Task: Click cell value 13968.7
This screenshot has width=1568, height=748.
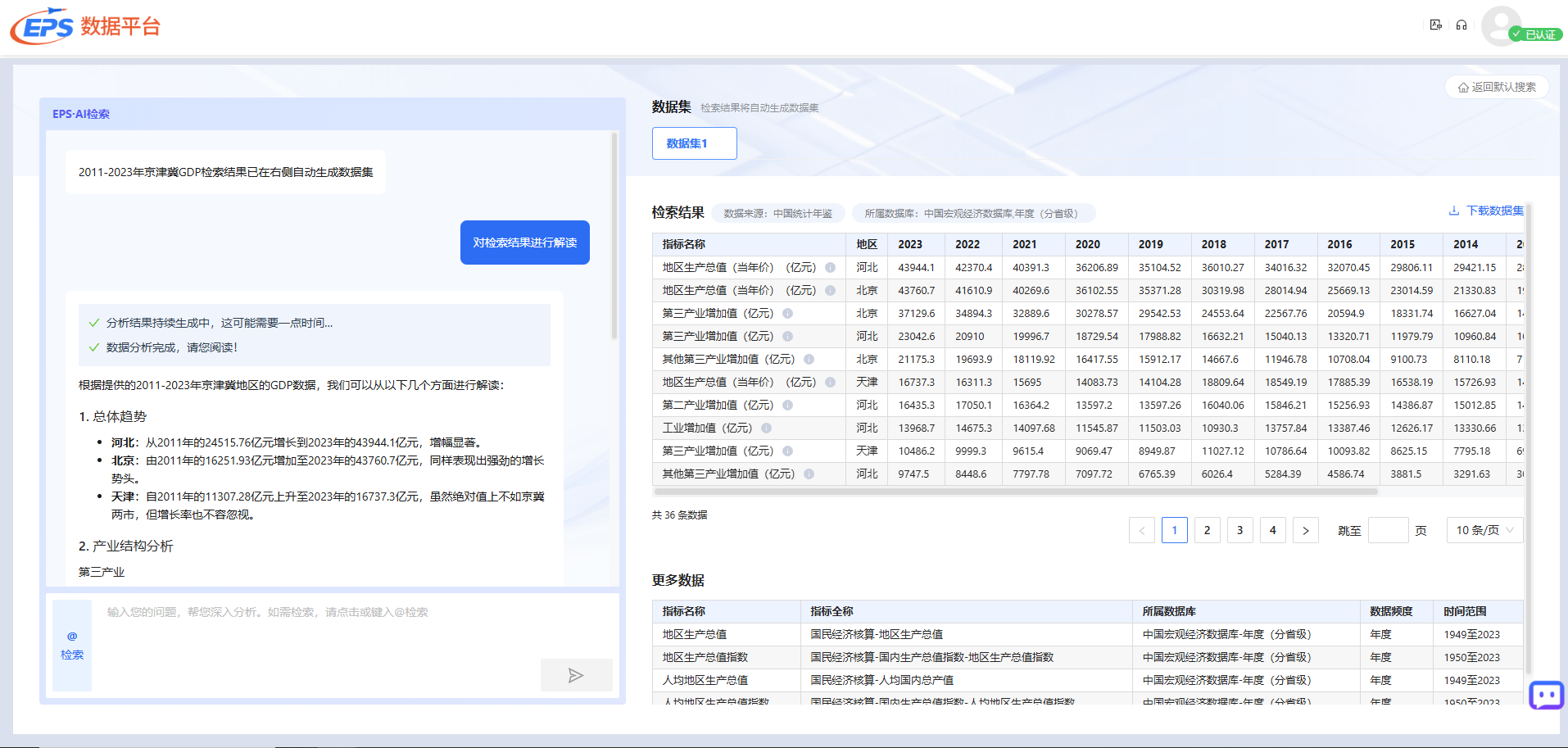Action: tap(916, 428)
